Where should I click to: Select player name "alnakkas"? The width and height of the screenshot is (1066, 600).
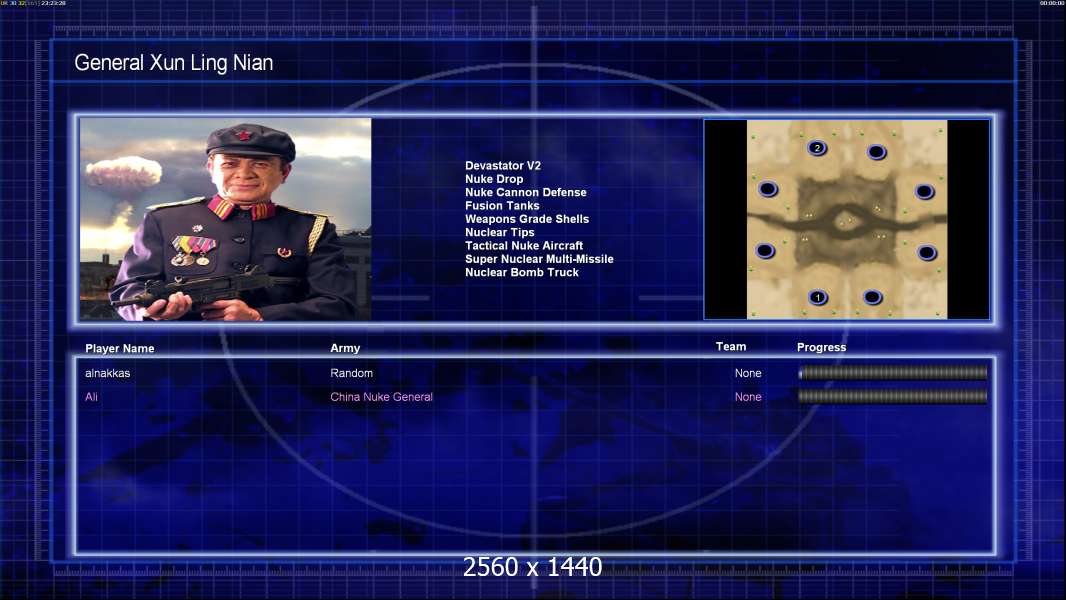click(x=107, y=373)
